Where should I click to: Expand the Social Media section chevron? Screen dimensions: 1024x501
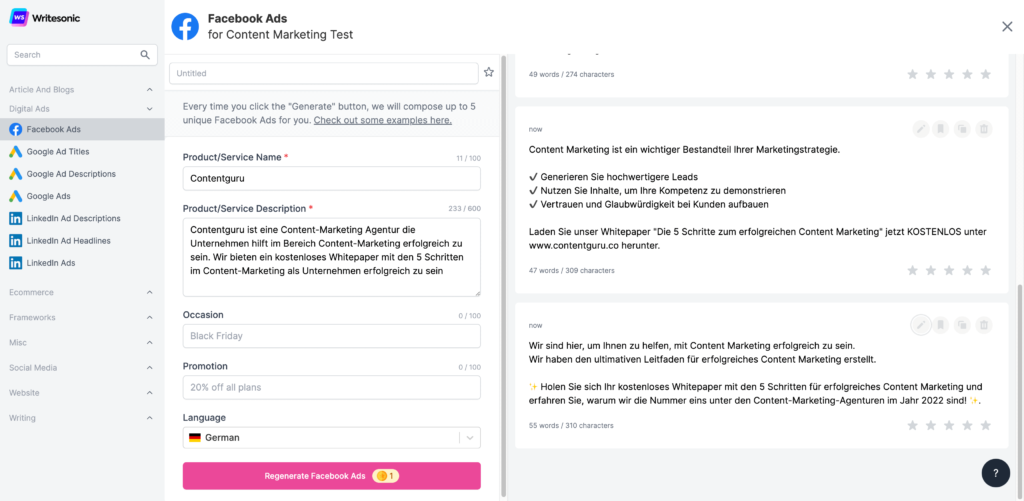[150, 368]
